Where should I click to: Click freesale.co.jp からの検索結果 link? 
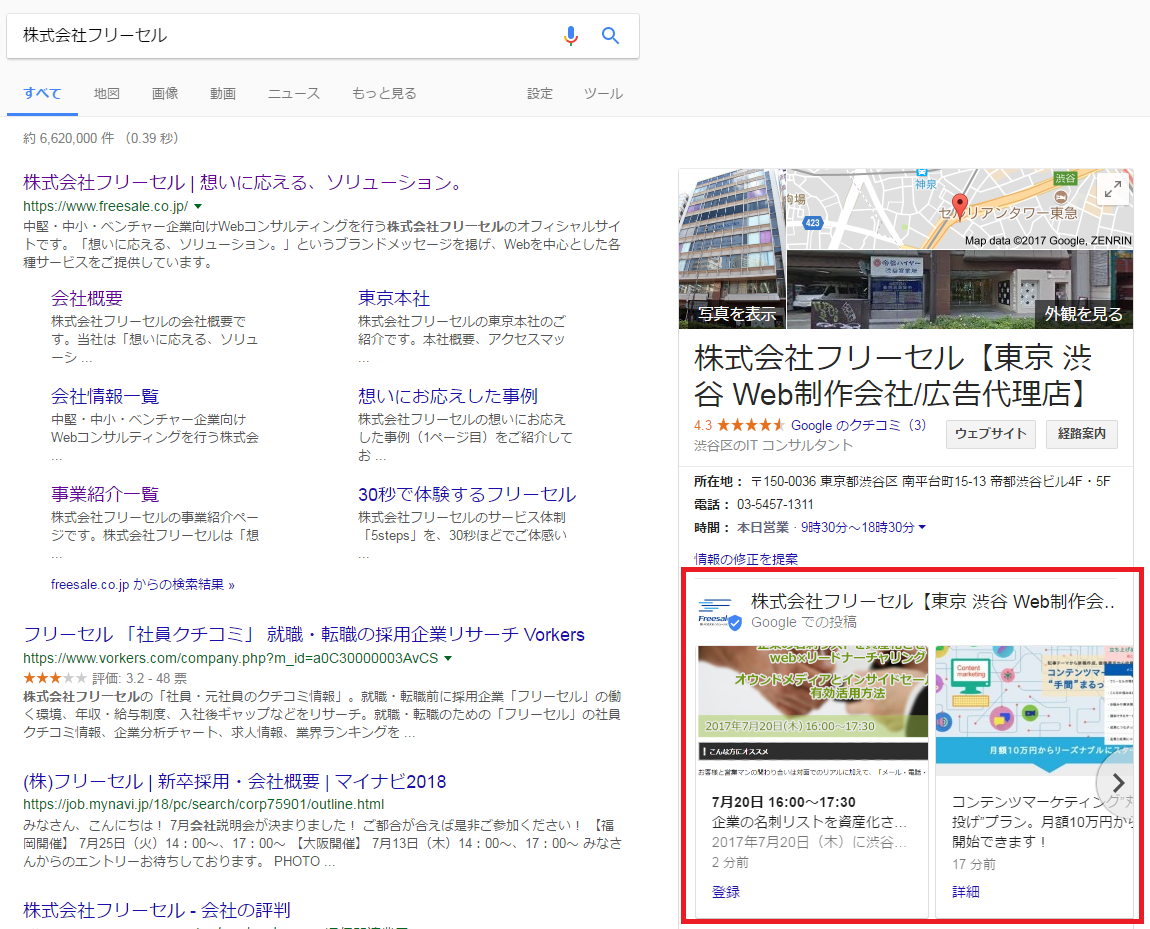click(x=142, y=584)
